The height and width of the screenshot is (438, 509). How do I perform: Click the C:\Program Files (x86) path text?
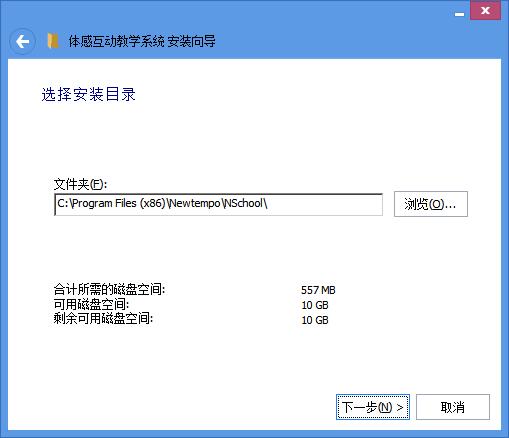(111, 203)
